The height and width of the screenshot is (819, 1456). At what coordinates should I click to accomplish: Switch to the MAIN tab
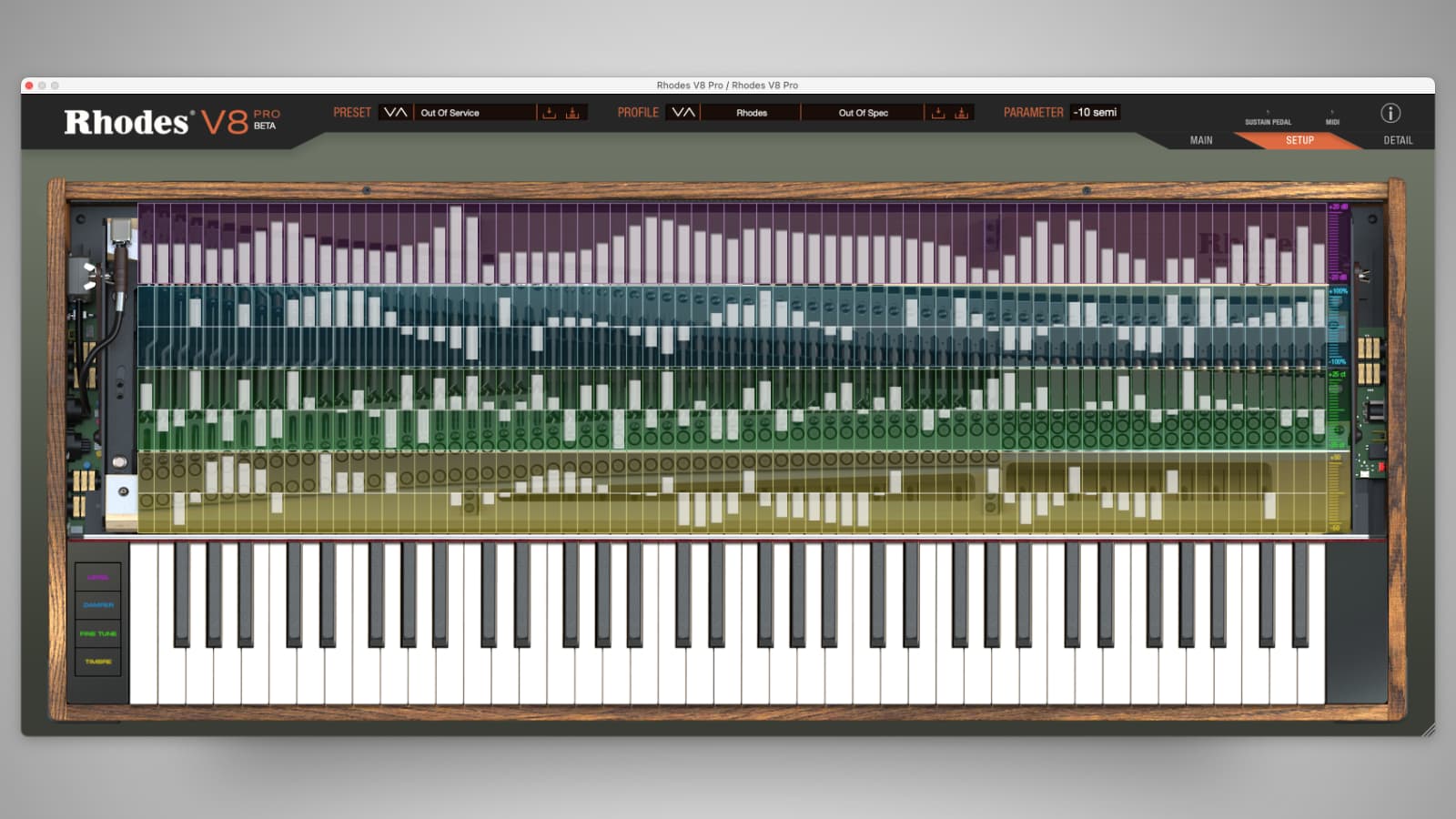tap(1201, 140)
